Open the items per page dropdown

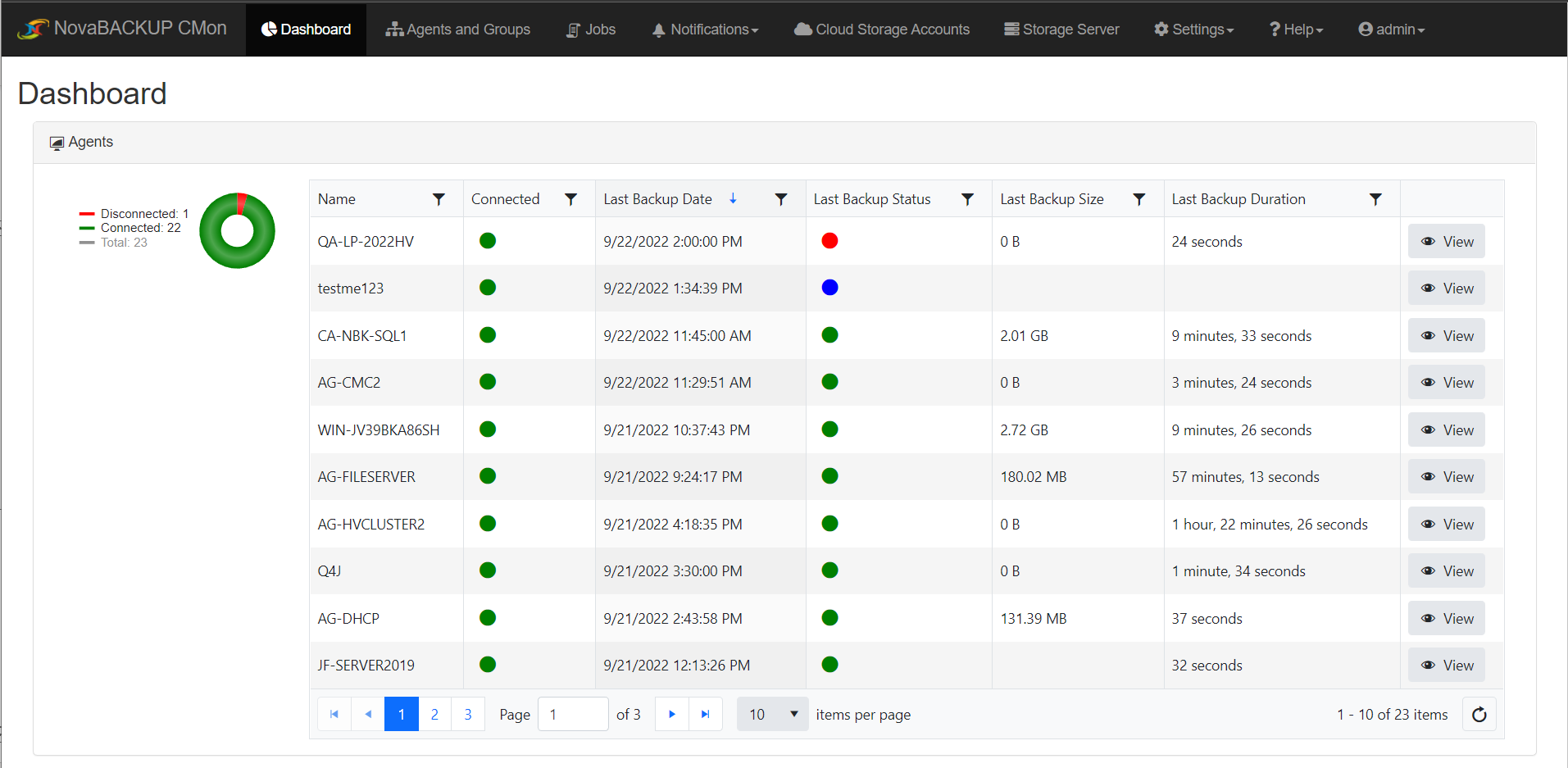[772, 714]
